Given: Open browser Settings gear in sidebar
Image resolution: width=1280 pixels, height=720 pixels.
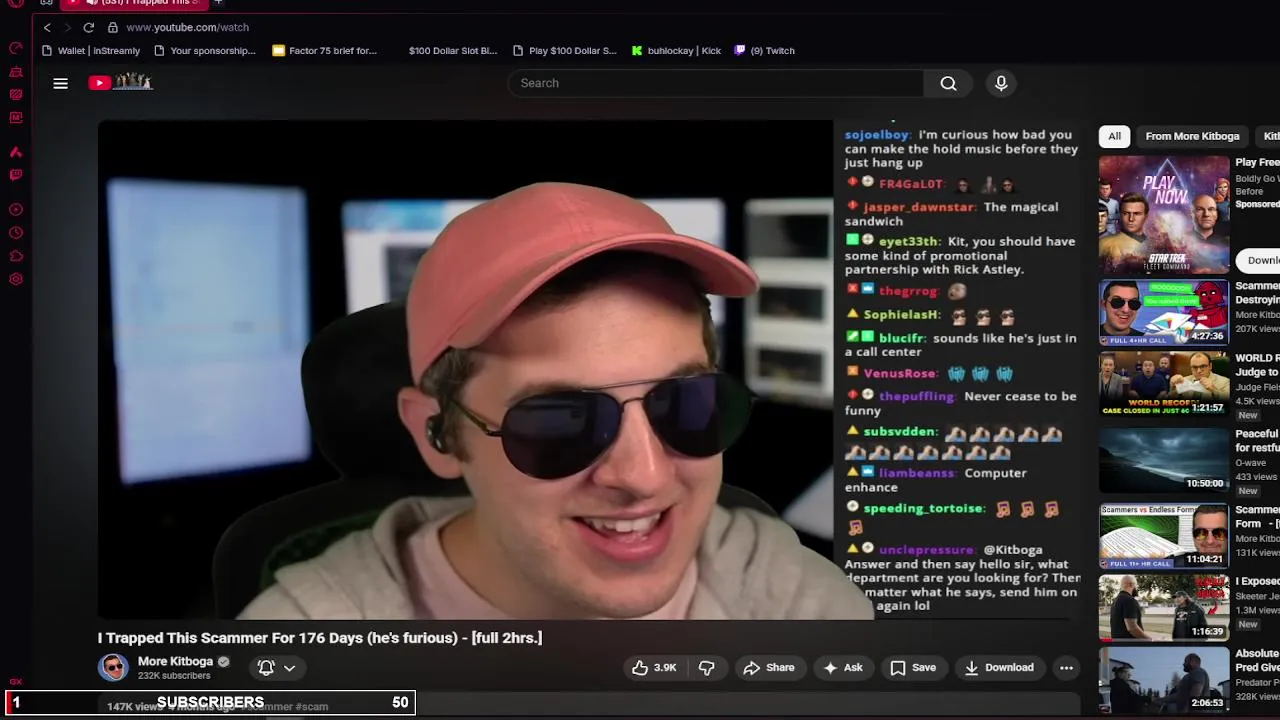Looking at the screenshot, I should coord(16,279).
